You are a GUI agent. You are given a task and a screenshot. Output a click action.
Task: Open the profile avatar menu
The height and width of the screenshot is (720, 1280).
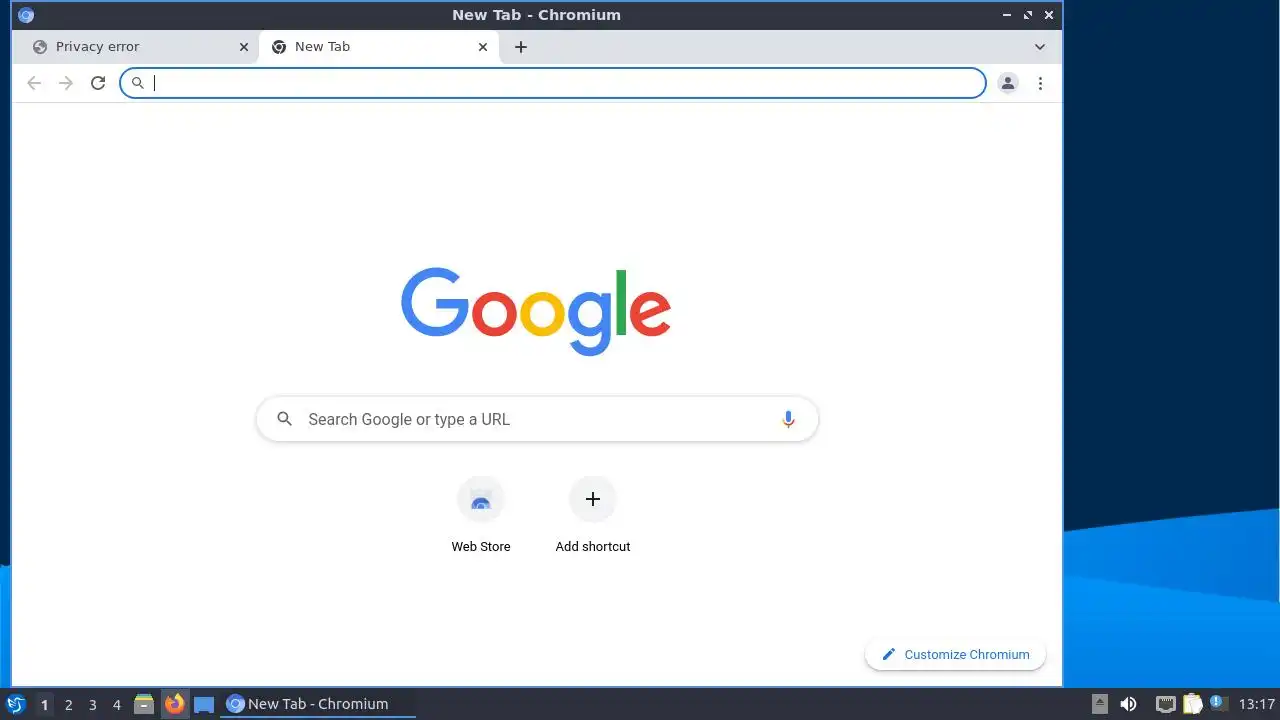[x=1008, y=83]
